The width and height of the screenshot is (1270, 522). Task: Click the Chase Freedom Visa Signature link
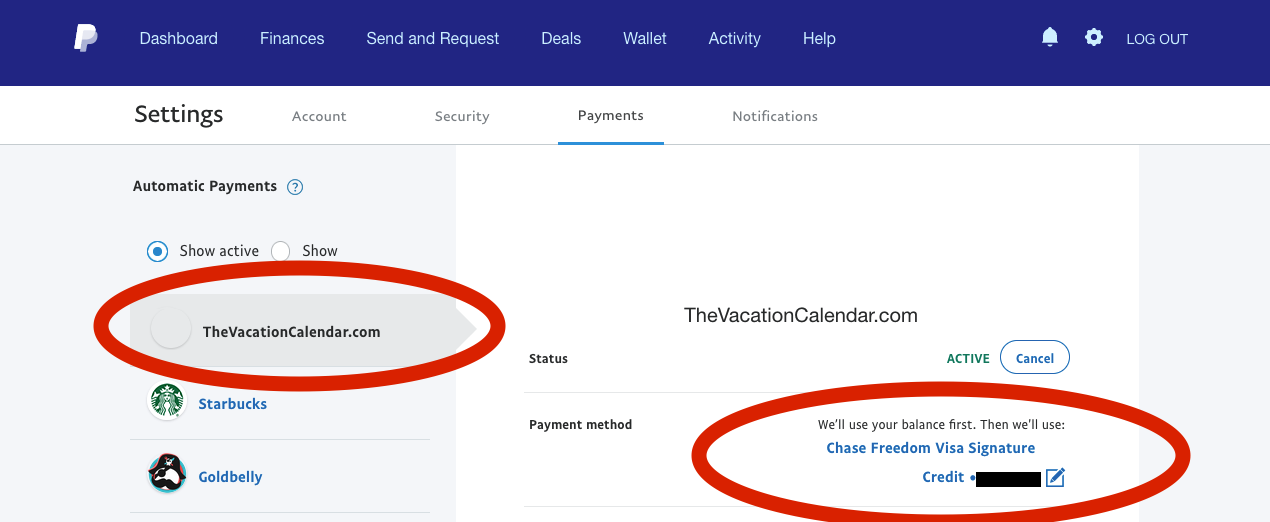930,448
